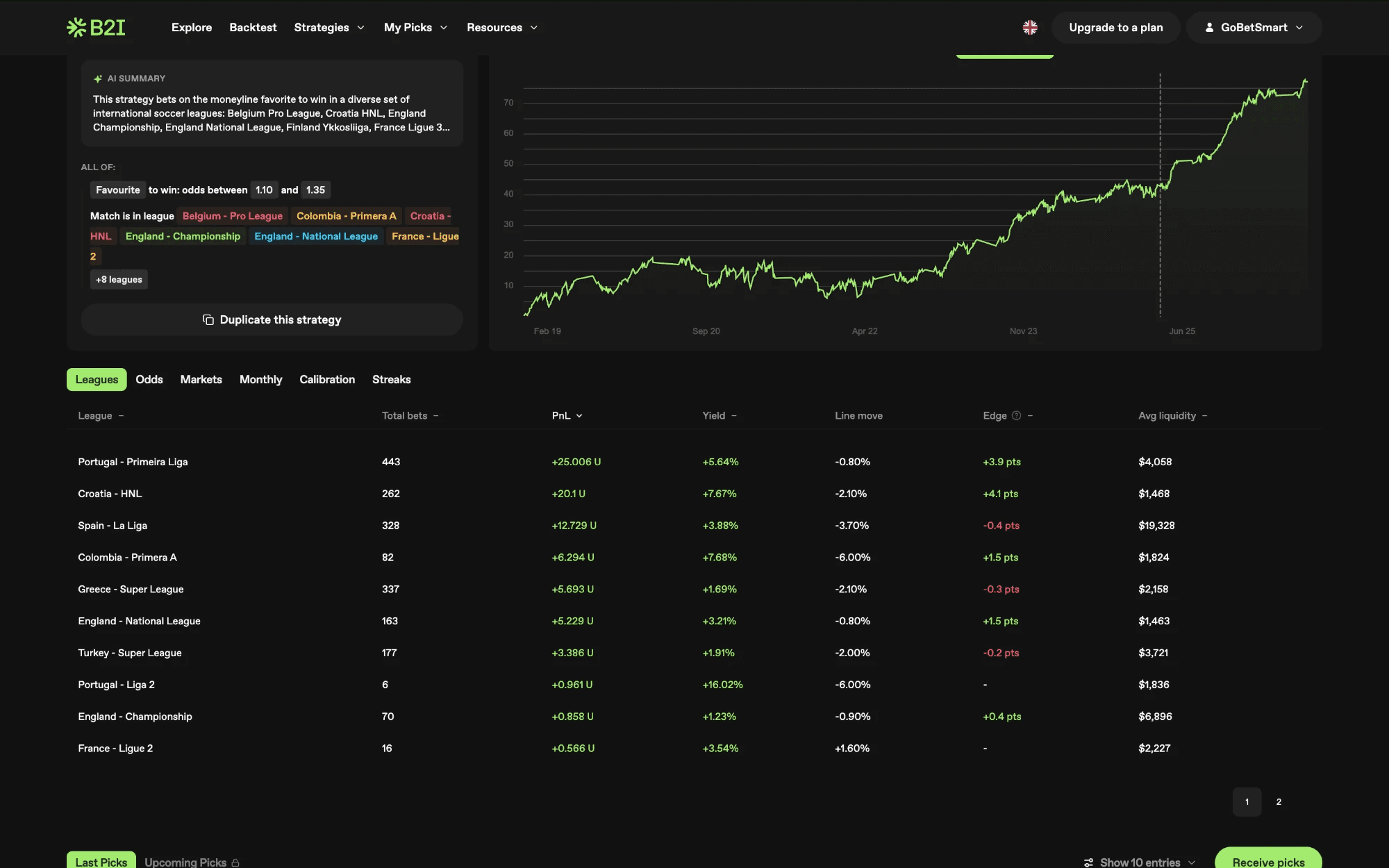The image size is (1389, 868).
Task: Sort table by League column
Action: click(101, 415)
